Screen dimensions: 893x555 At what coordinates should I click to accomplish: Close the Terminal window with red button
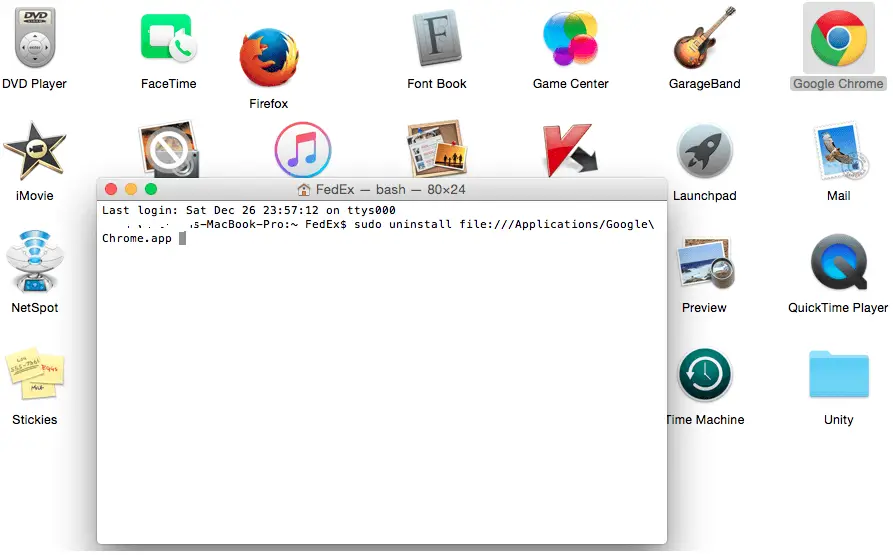(111, 190)
